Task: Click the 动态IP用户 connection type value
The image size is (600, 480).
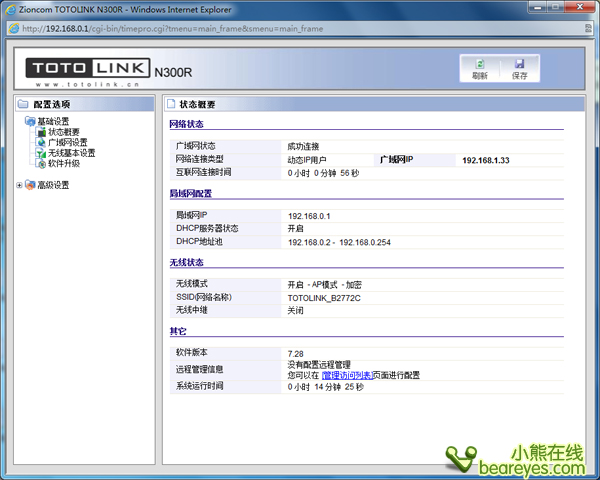Action: tap(307, 160)
